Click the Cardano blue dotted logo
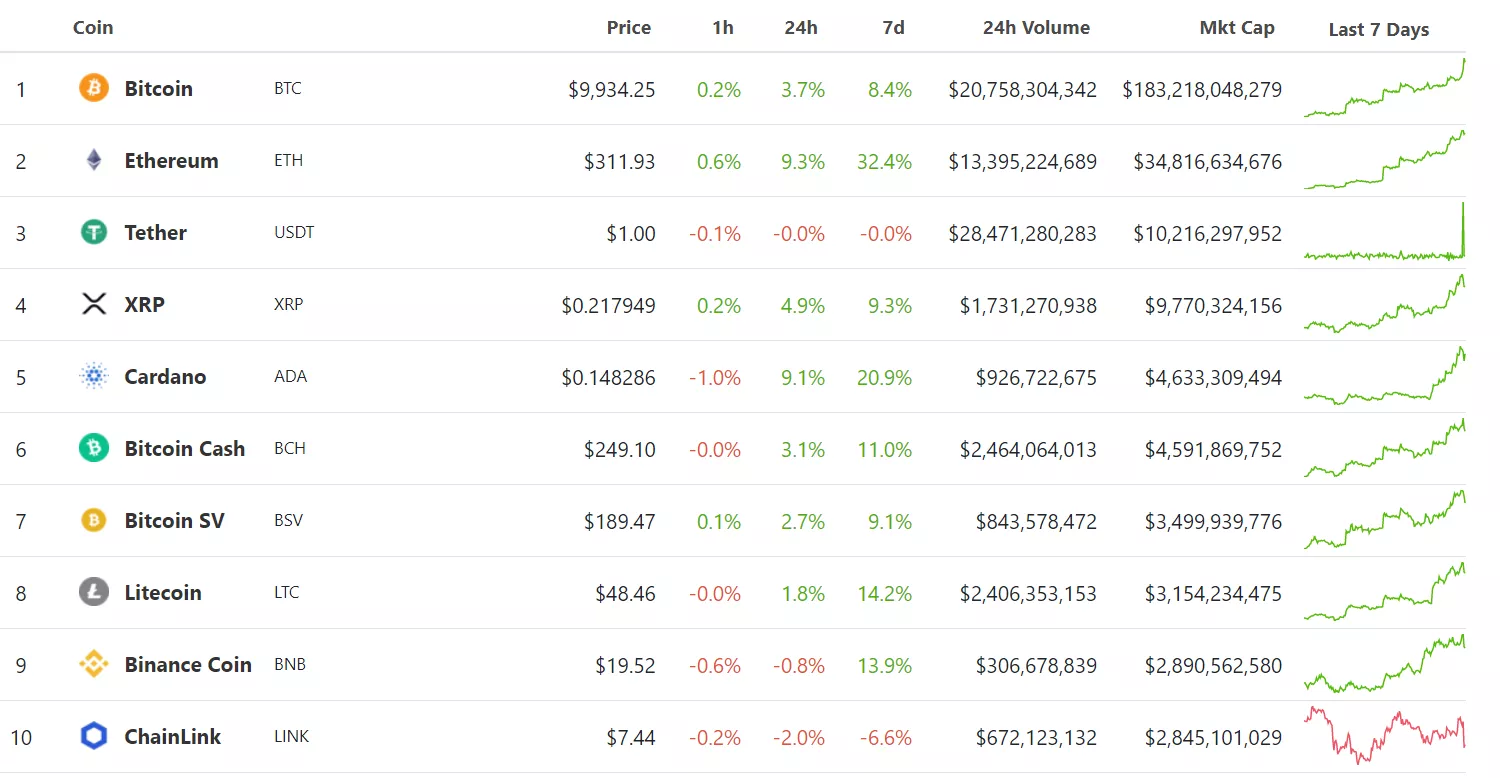Viewport: 1500px width, 778px height. (93, 376)
